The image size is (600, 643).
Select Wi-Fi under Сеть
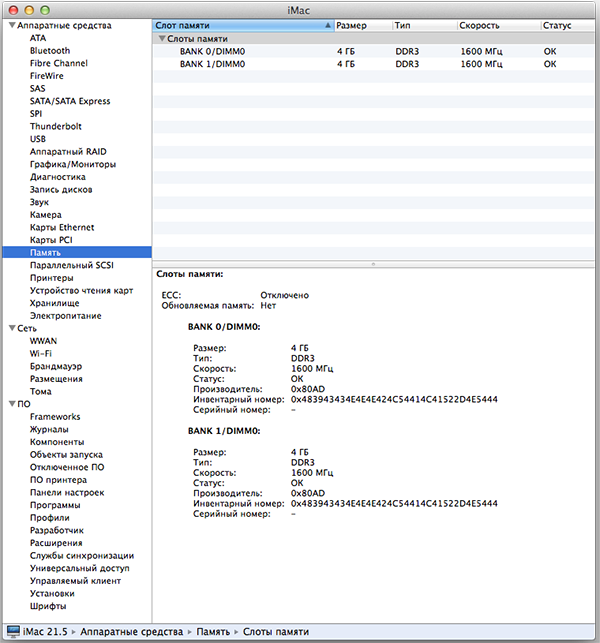click(x=41, y=353)
